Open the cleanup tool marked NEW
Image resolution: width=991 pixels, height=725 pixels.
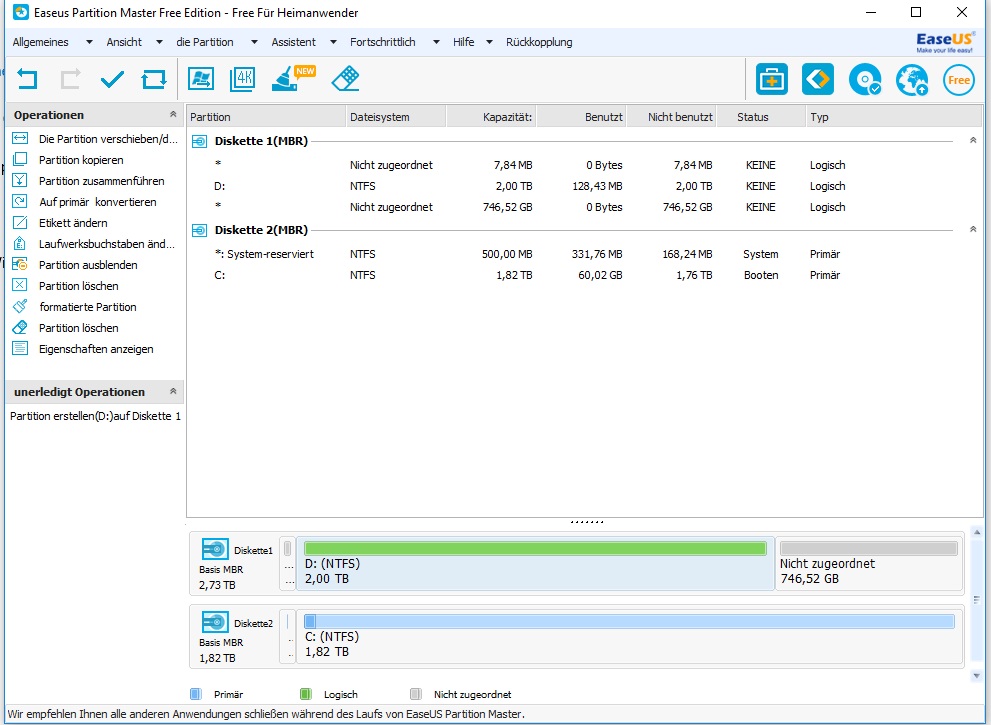[293, 78]
